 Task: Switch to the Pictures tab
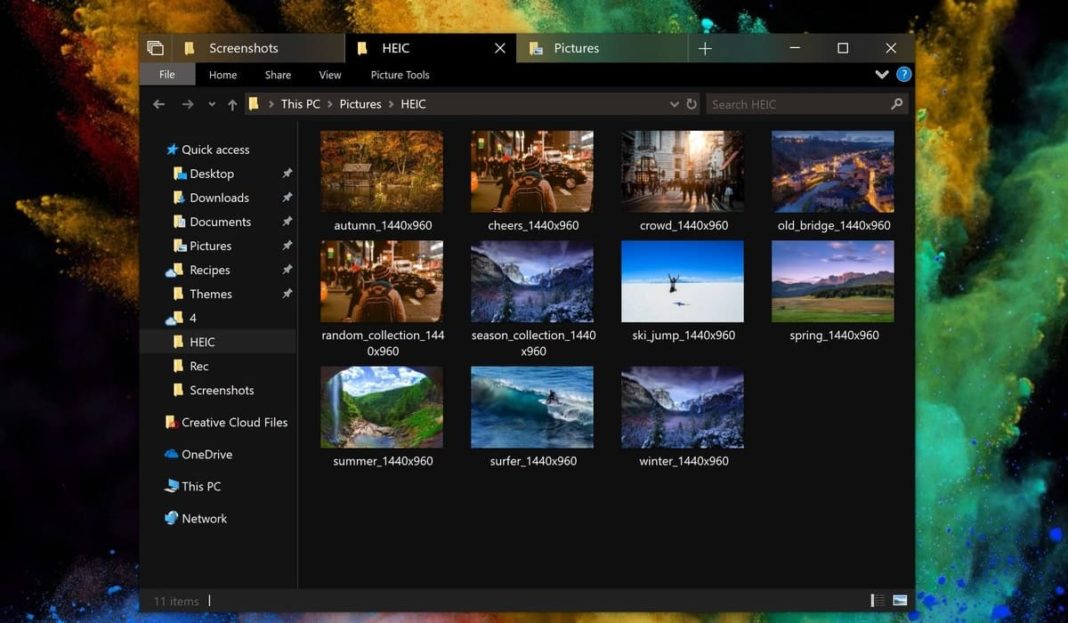(578, 47)
